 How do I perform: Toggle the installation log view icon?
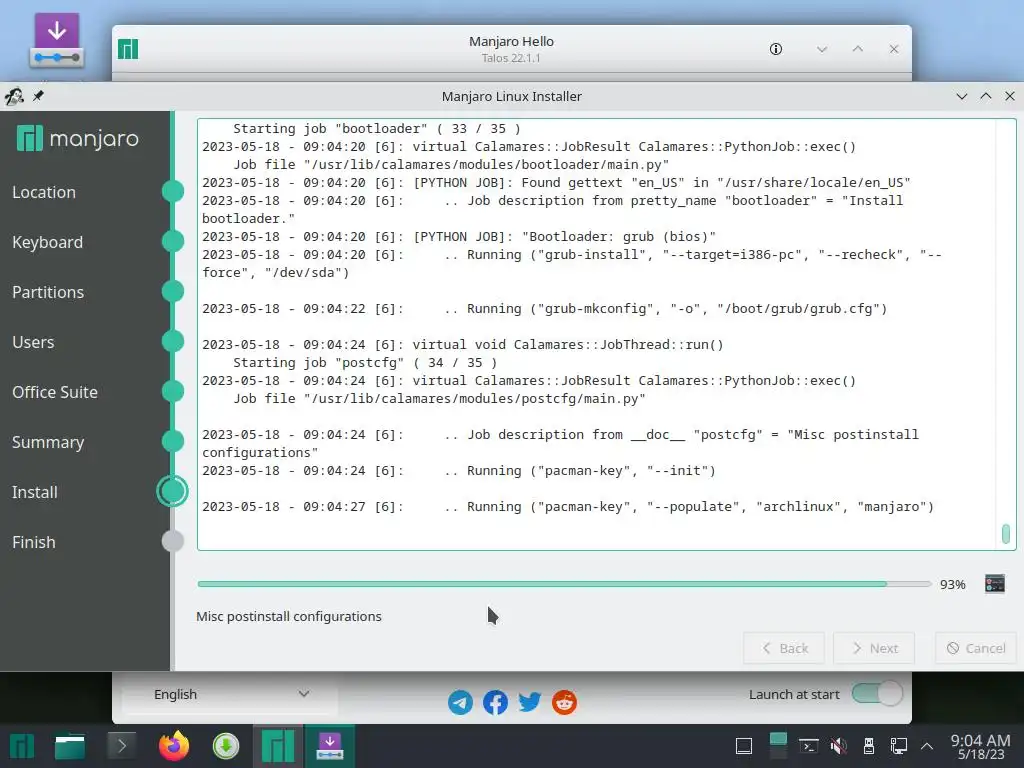(995, 583)
